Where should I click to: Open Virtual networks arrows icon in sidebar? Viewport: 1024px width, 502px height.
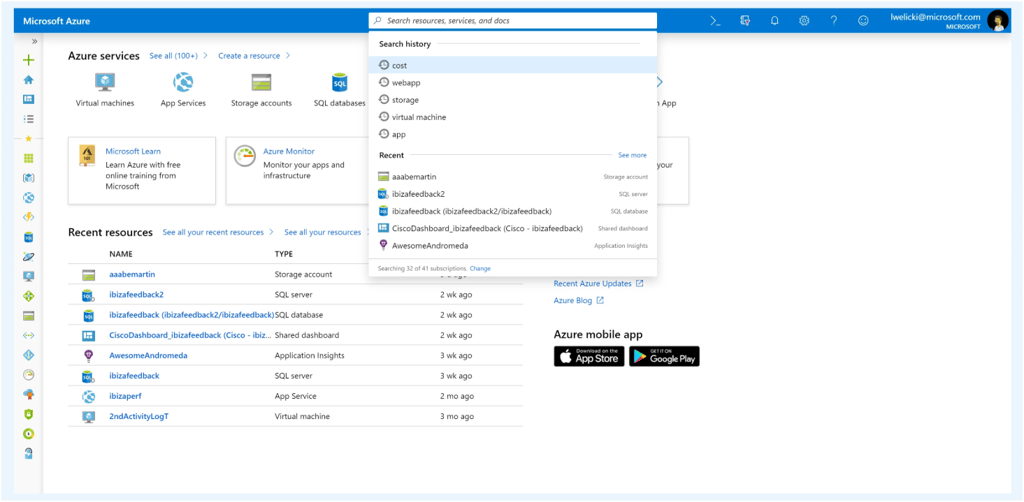click(x=28, y=336)
